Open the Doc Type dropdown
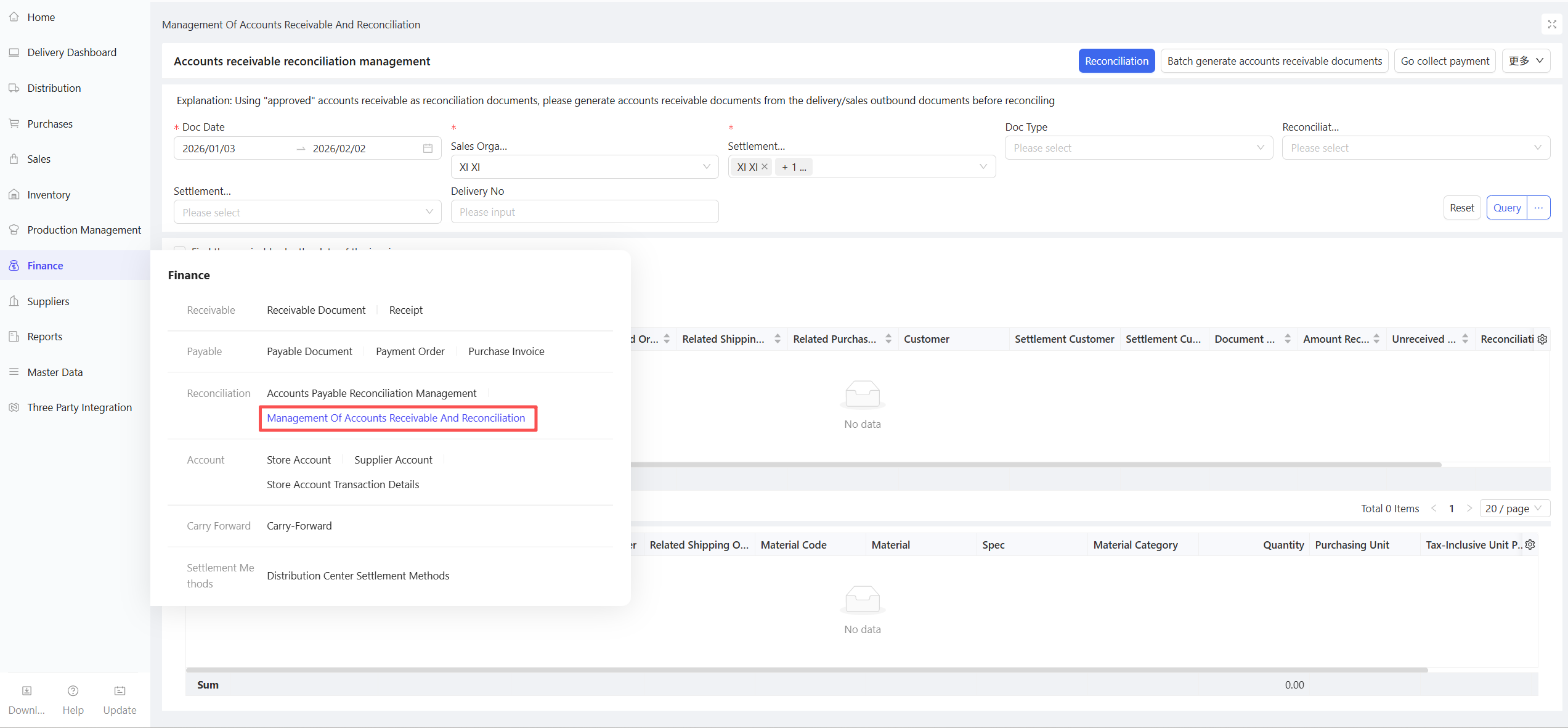This screenshot has height=728, width=1568. coord(1138,148)
